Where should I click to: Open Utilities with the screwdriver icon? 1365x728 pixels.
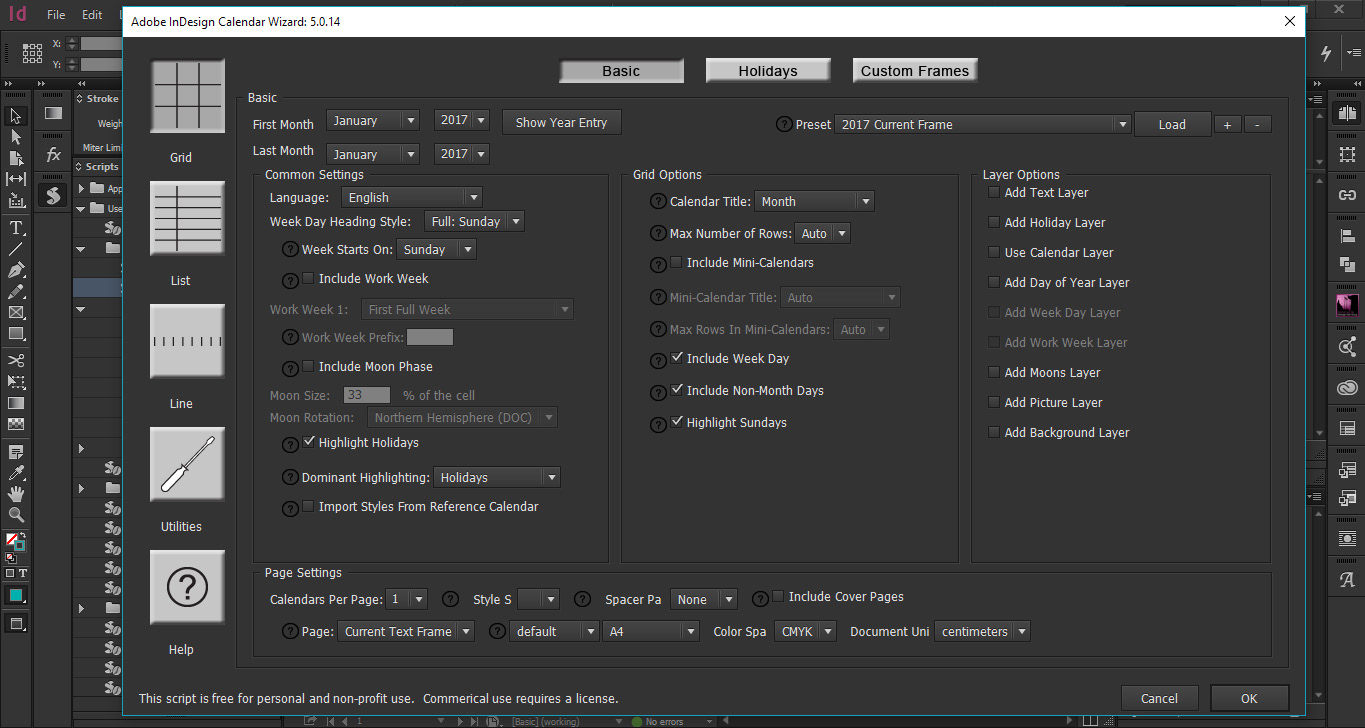click(x=187, y=465)
